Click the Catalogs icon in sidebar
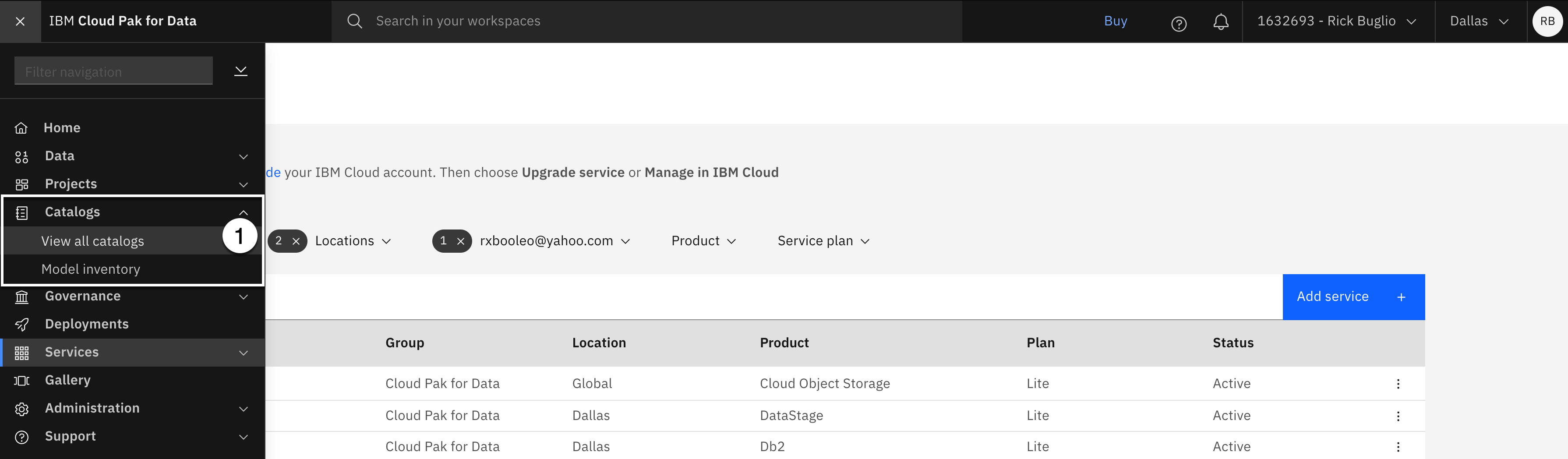1568x459 pixels. coord(21,212)
